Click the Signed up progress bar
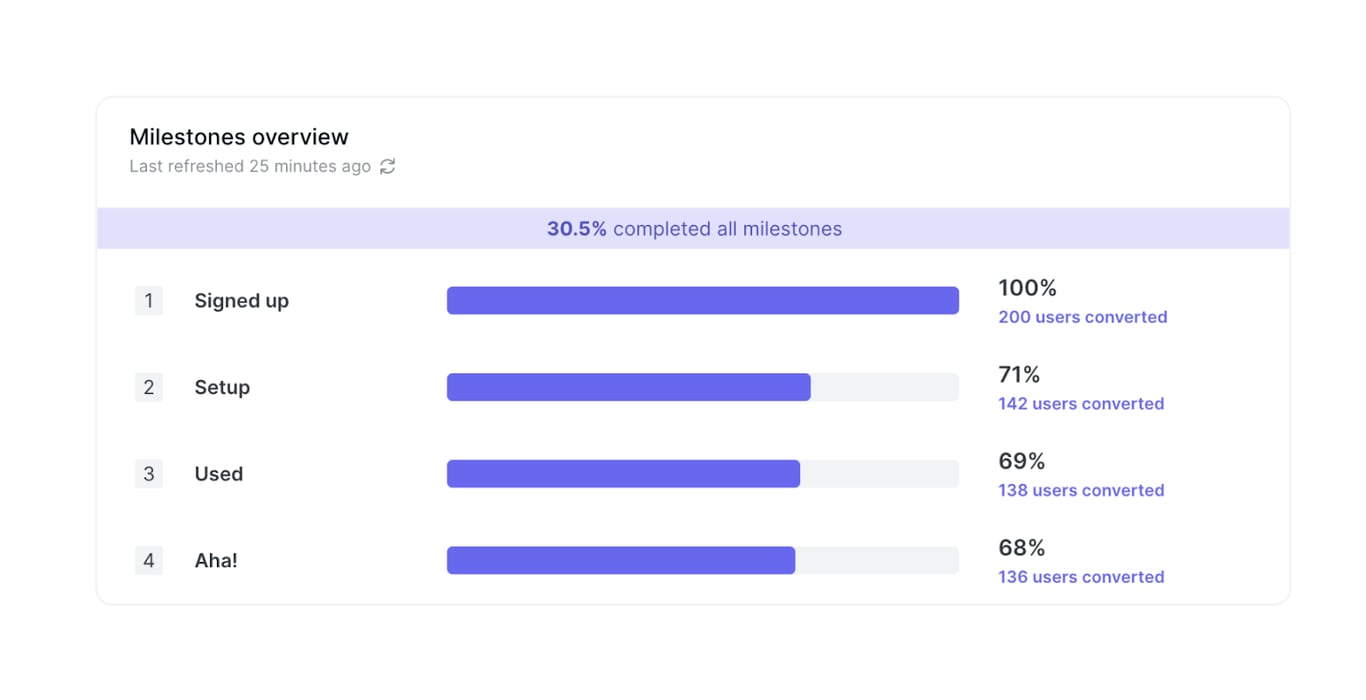Image resolution: width=1366 pixels, height=700 pixels. pos(702,301)
